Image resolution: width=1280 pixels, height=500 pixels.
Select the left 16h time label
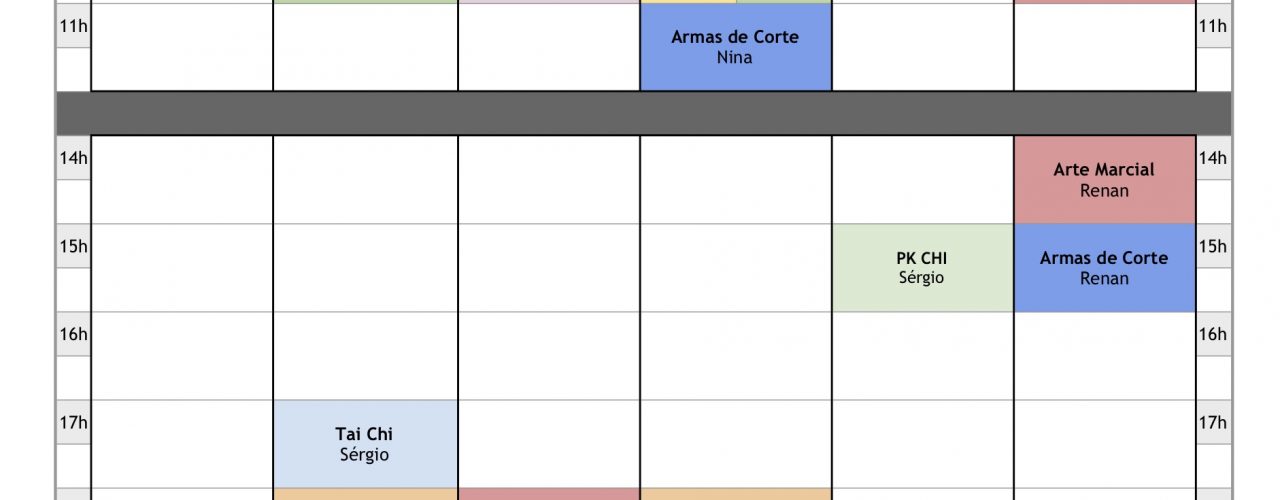point(73,334)
